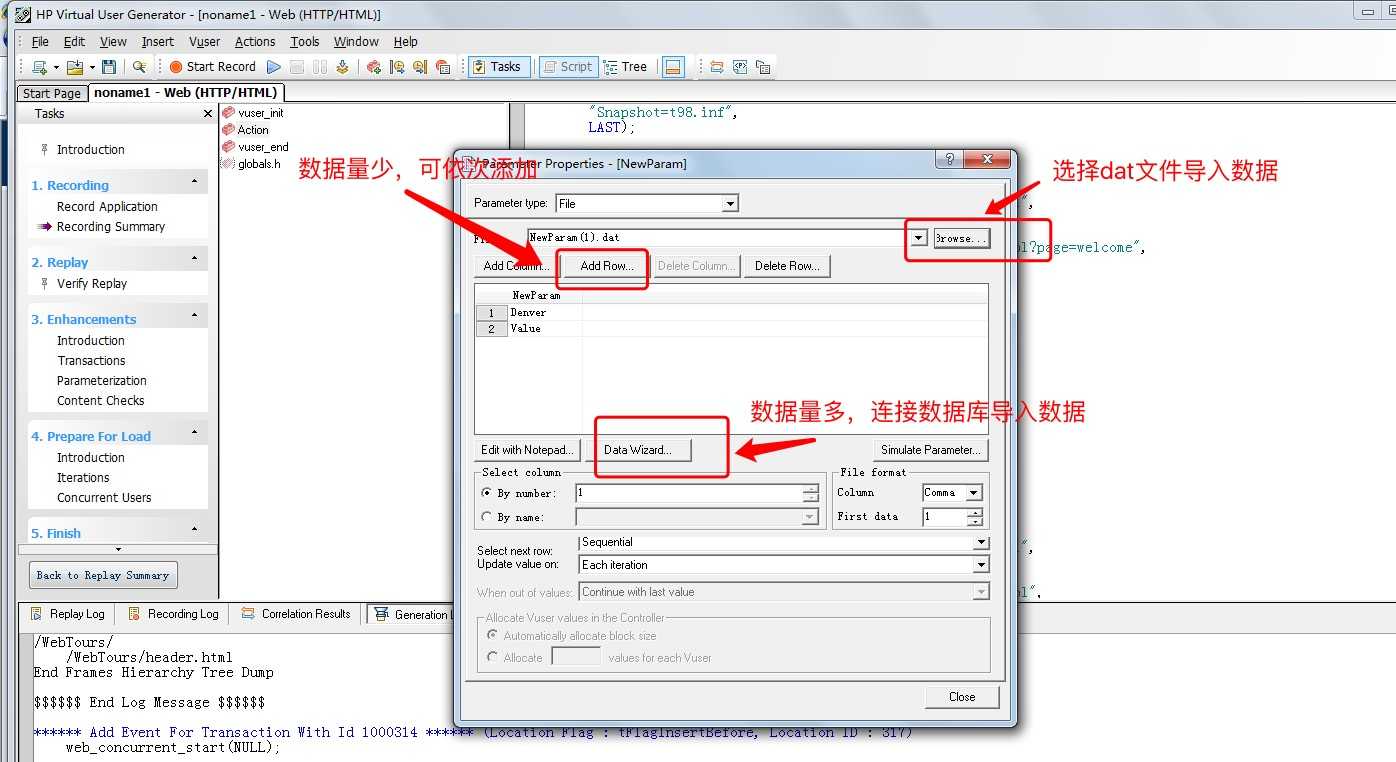
Task: Open the Edit menu
Action: click(74, 42)
